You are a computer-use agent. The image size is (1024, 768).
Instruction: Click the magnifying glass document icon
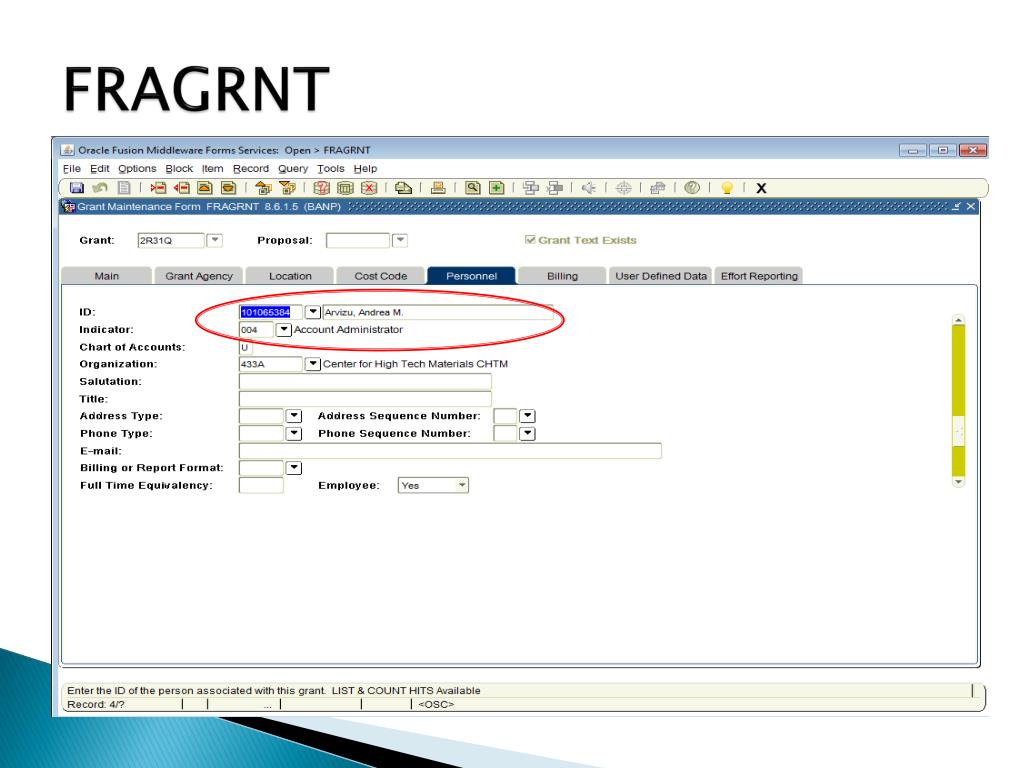(473, 188)
